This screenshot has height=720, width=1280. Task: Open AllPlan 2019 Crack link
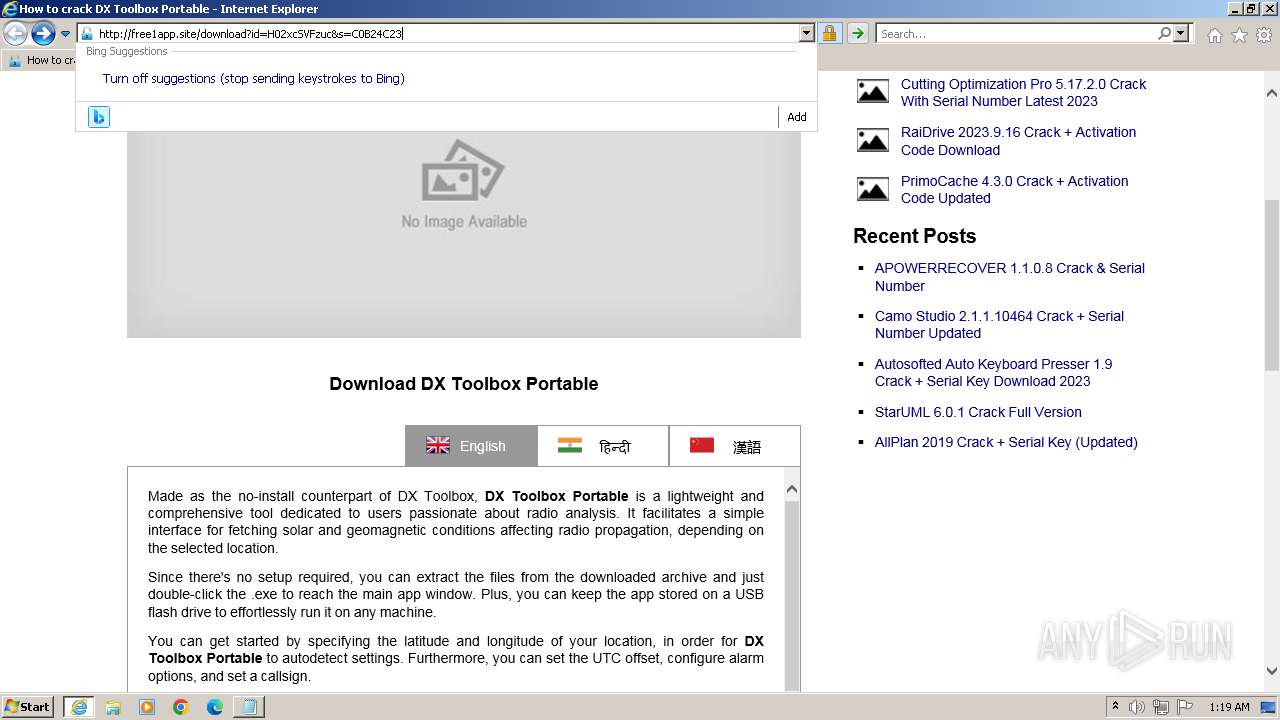[x=1006, y=442]
